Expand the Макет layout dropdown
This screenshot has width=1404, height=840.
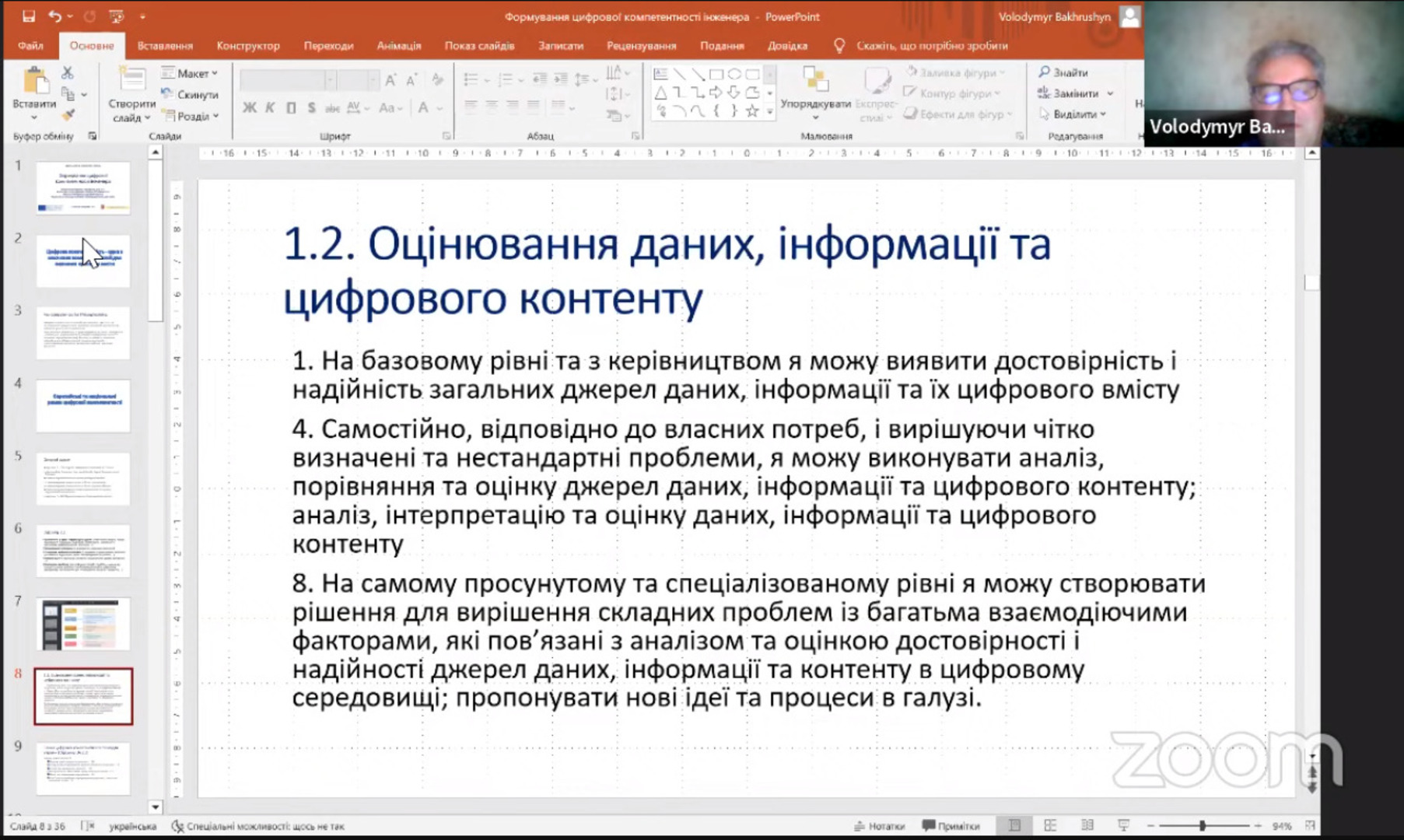point(191,73)
